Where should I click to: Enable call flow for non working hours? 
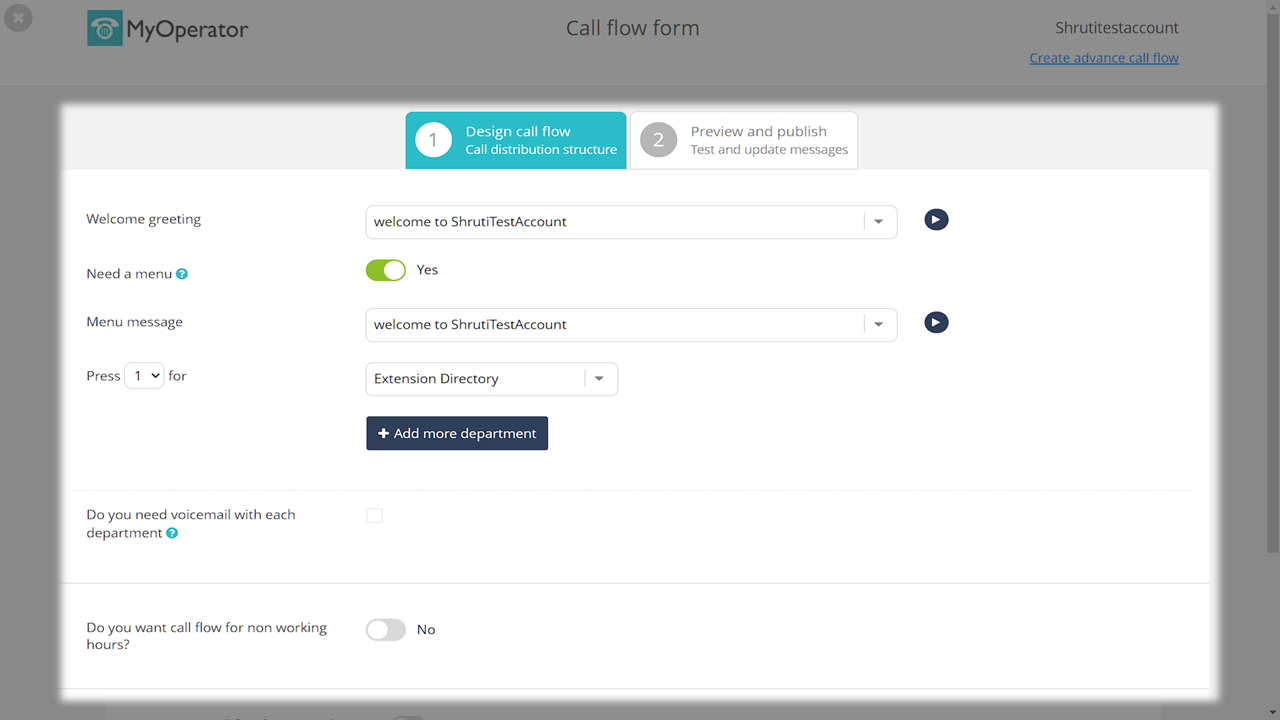(x=386, y=630)
